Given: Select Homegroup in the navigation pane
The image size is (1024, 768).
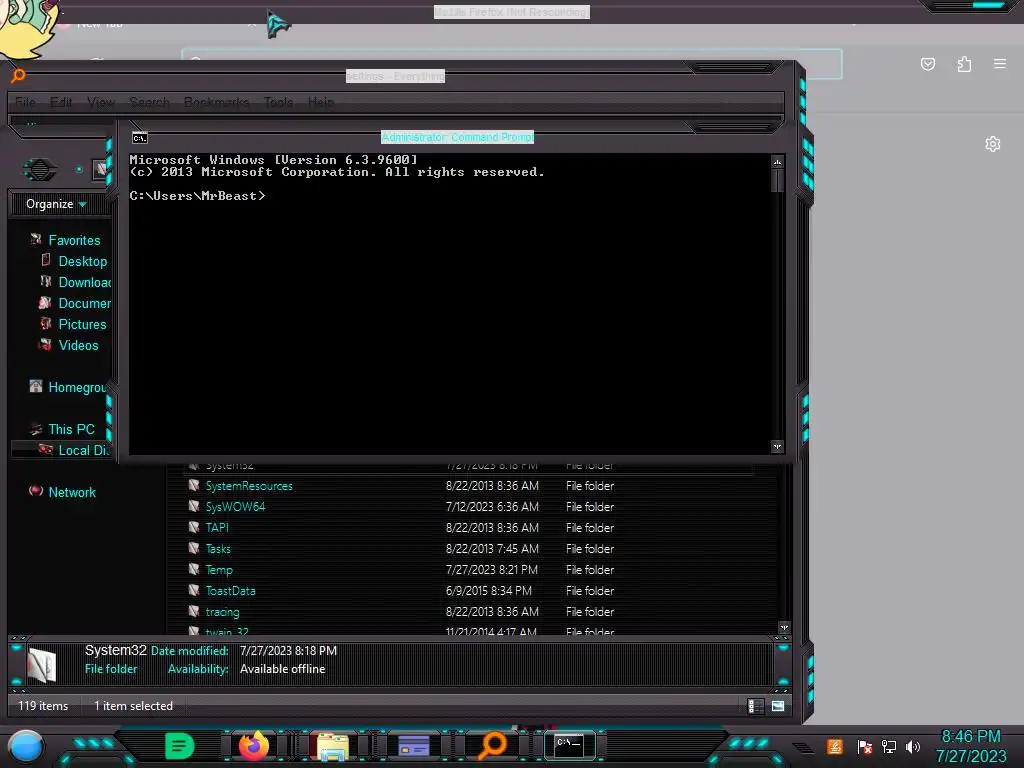Looking at the screenshot, I should [x=76, y=387].
